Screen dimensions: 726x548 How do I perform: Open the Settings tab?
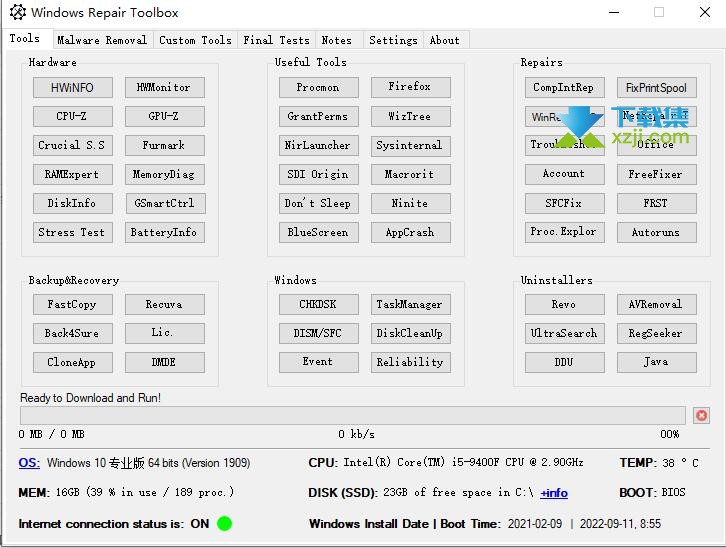[x=393, y=40]
